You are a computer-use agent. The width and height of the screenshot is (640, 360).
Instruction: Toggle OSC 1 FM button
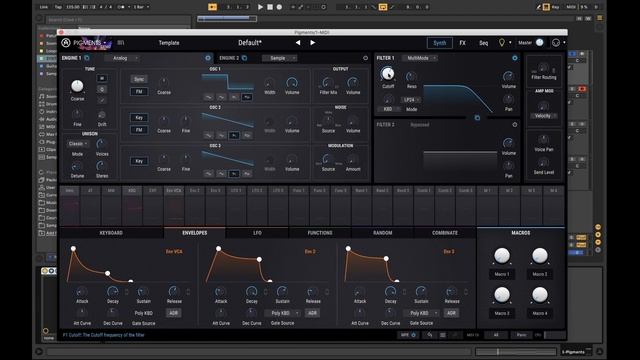(139, 91)
